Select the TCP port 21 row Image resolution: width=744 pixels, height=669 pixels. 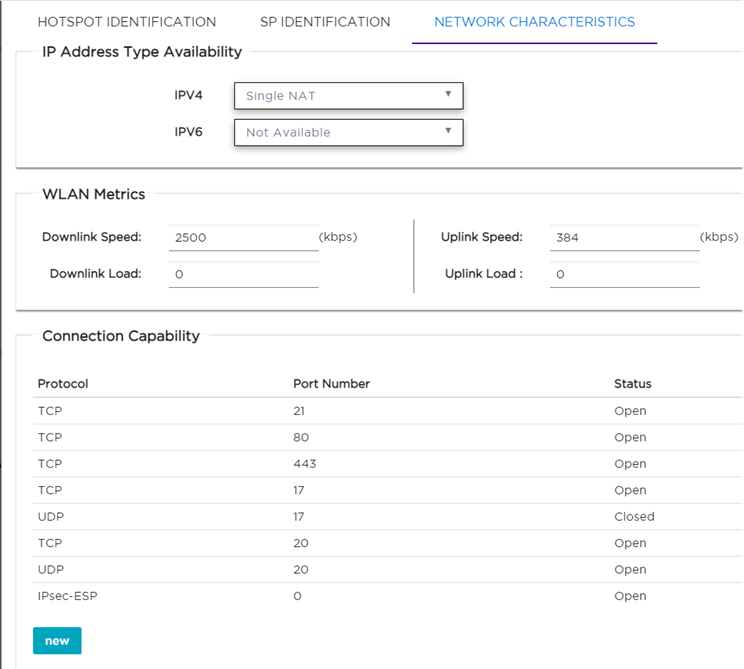point(387,411)
